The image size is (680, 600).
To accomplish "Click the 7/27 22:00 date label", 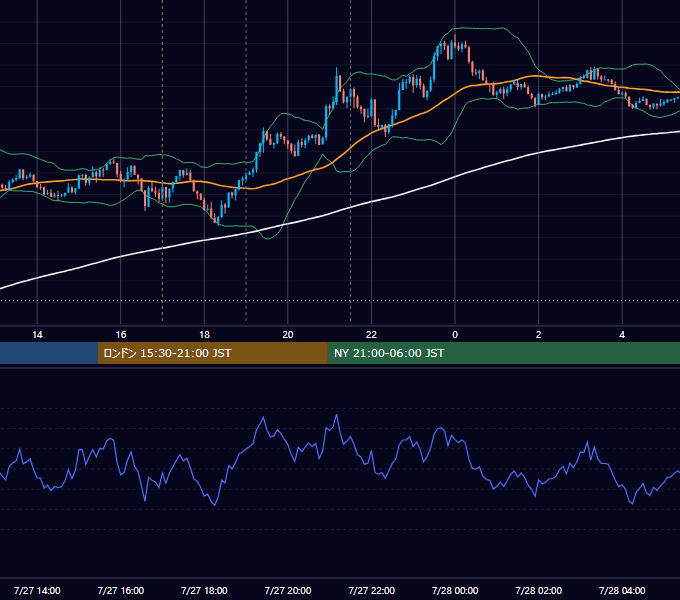I will (372, 590).
